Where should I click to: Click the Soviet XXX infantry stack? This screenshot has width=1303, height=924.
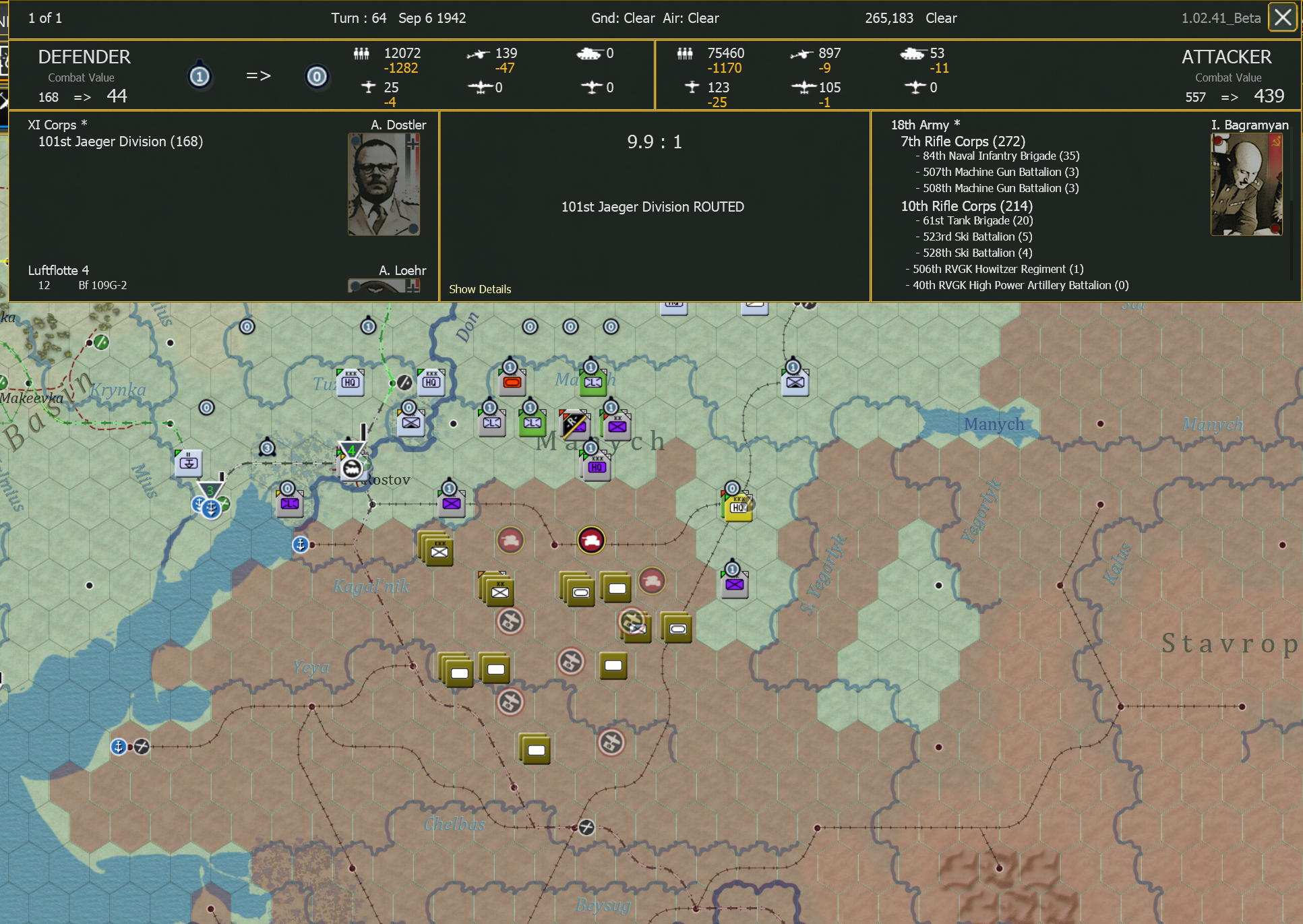[x=439, y=551]
